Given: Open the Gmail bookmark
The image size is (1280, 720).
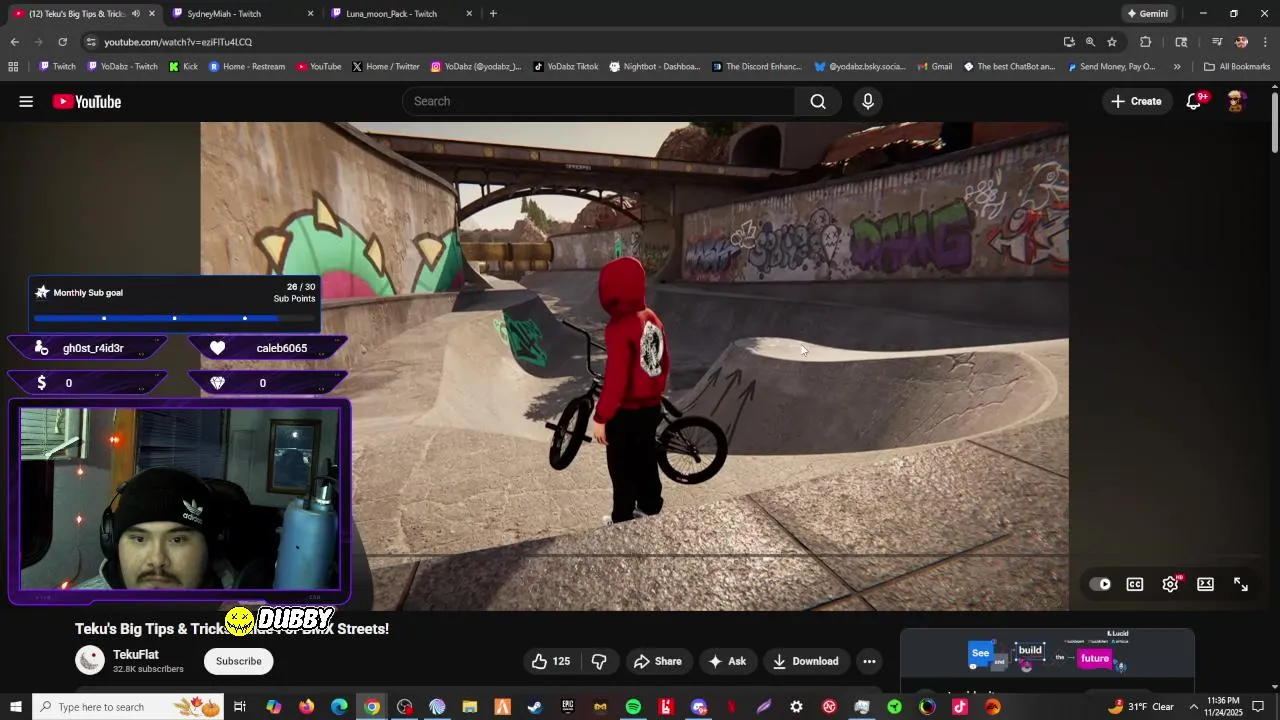Looking at the screenshot, I should click(x=933, y=67).
